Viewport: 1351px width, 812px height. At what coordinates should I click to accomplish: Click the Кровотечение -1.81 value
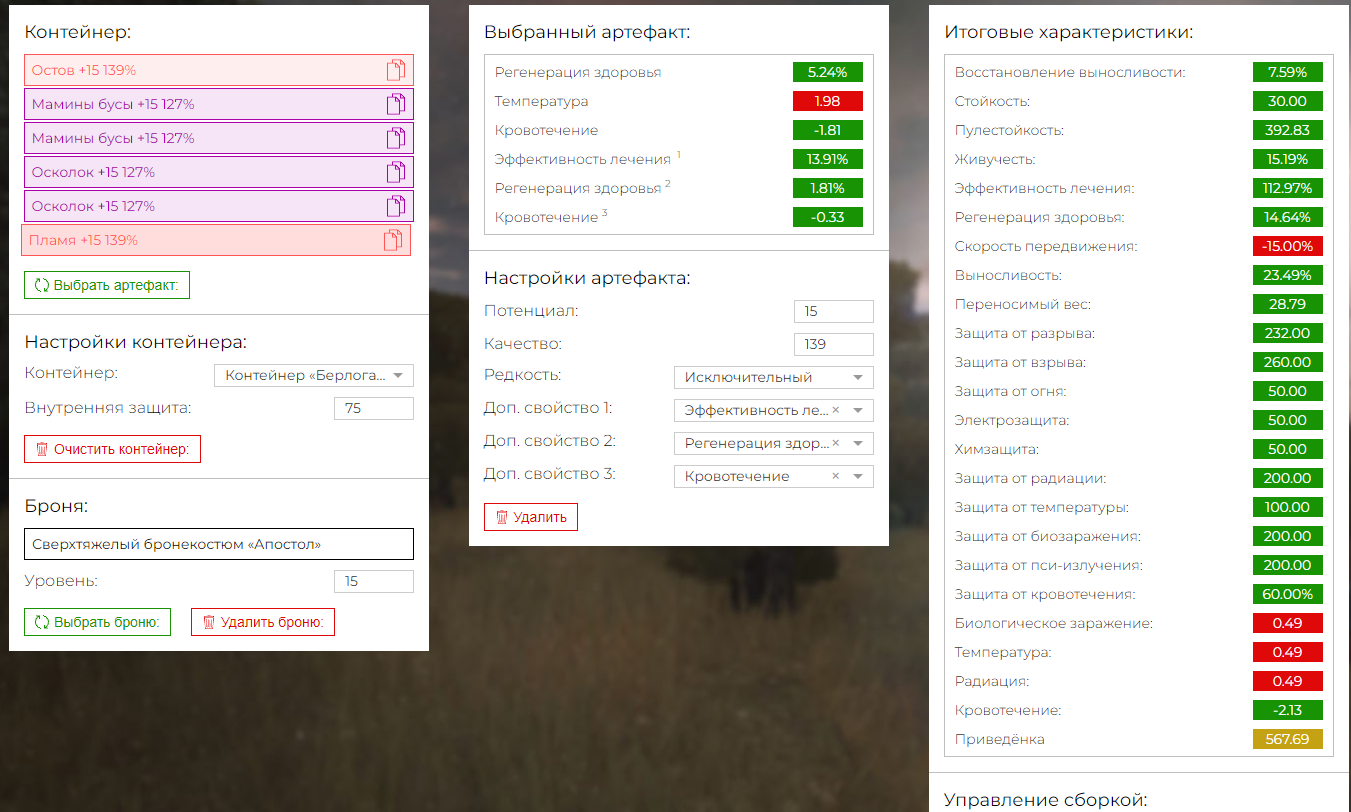[828, 130]
